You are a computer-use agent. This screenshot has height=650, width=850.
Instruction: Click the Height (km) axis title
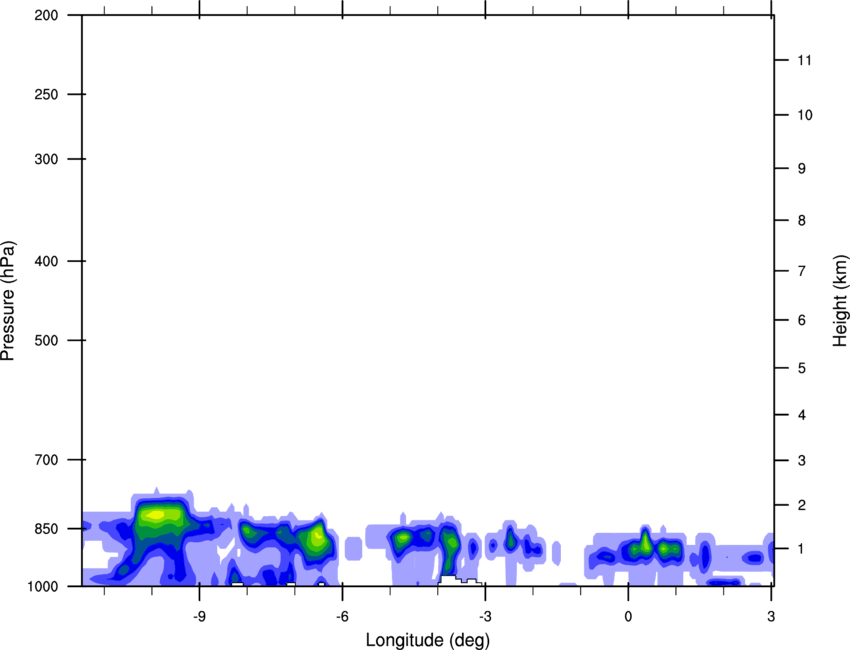coord(840,301)
